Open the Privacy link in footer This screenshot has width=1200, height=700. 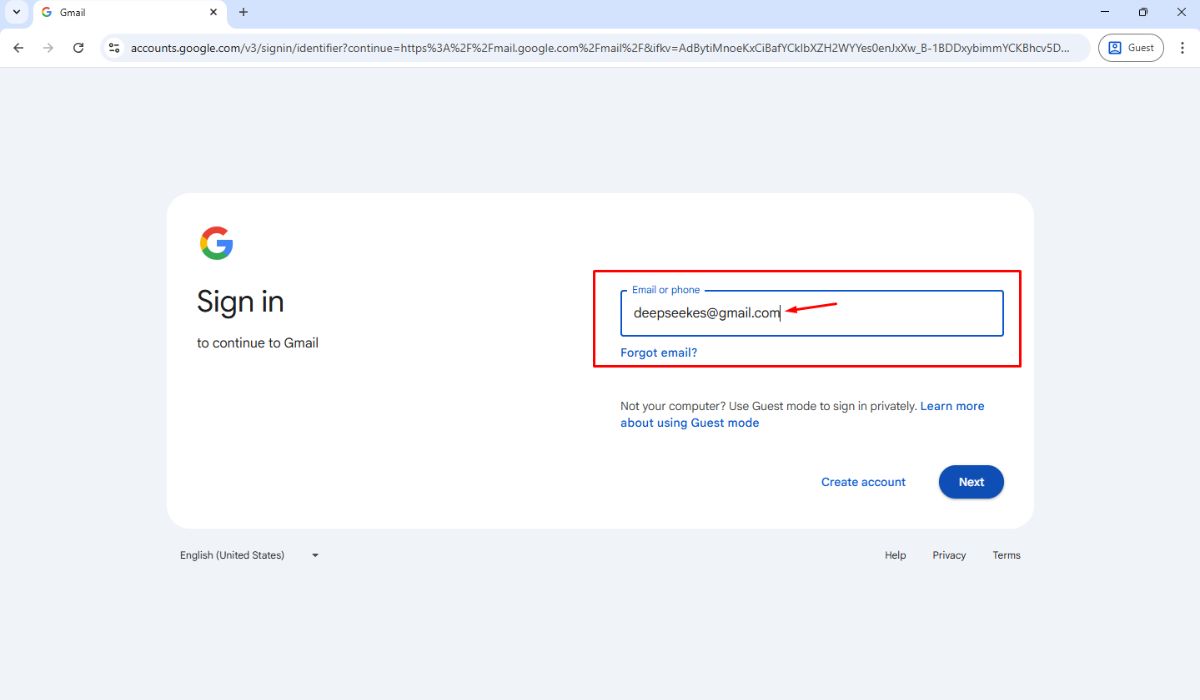[949, 555]
